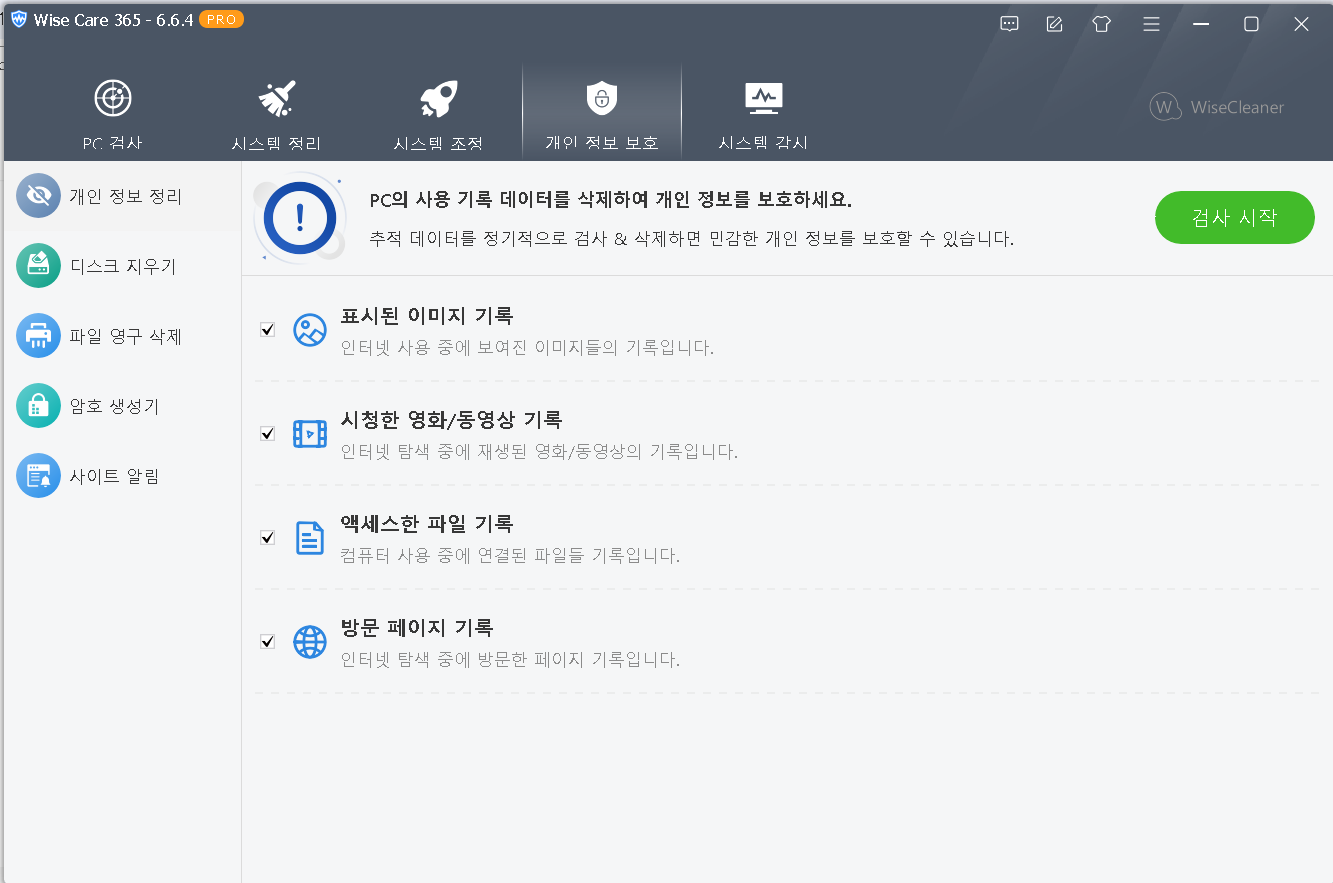Click the exclamation mark info graphic
This screenshot has width=1333, height=883.
click(300, 217)
